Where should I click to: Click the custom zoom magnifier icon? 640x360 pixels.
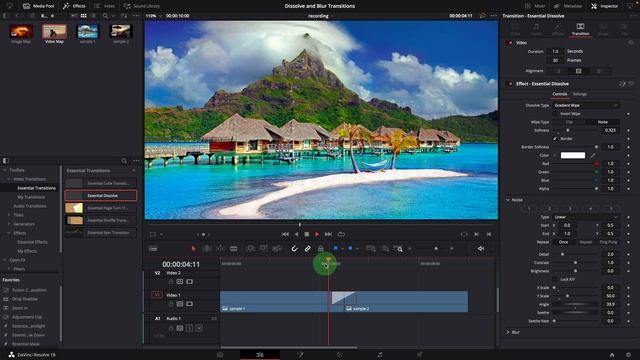pos(398,249)
